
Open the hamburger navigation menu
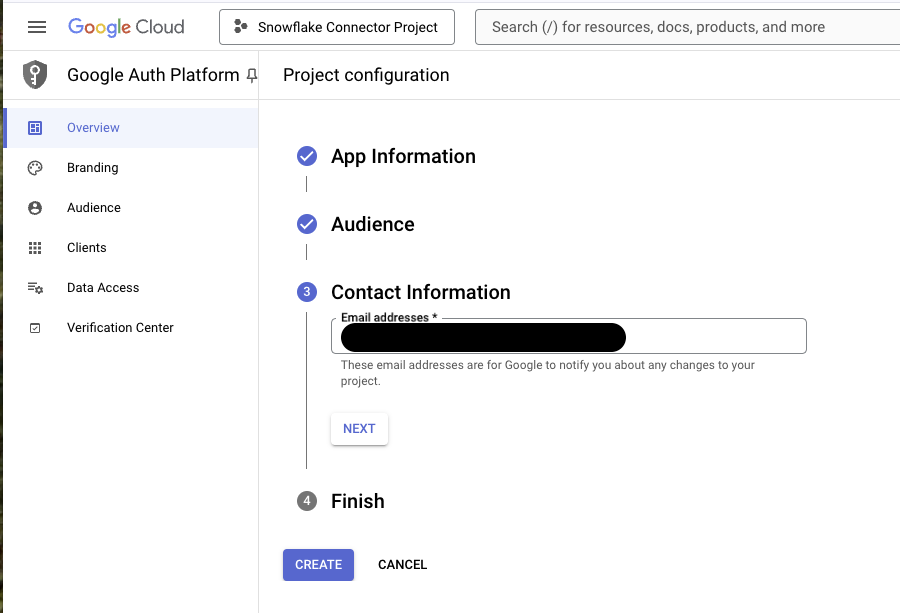pos(37,27)
